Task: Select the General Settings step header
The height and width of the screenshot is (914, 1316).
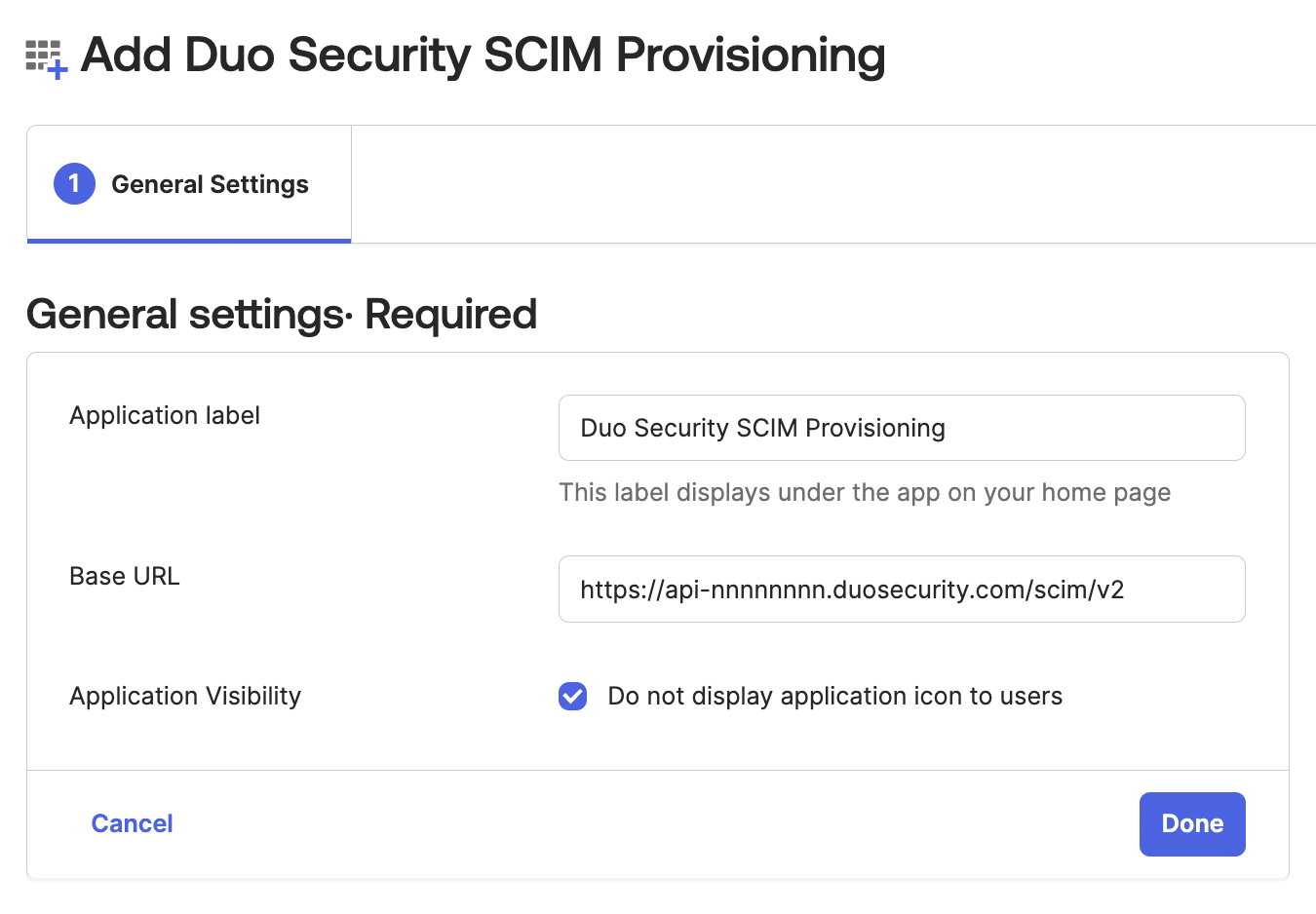Action: point(210,183)
